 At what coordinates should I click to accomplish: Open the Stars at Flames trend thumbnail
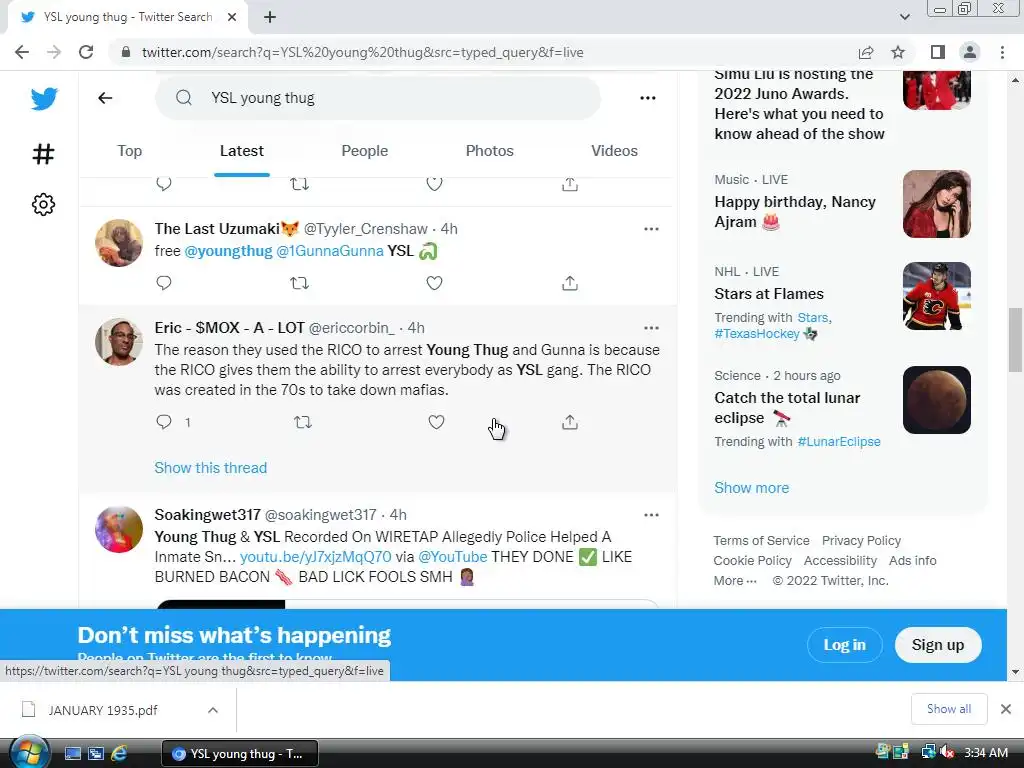(936, 296)
